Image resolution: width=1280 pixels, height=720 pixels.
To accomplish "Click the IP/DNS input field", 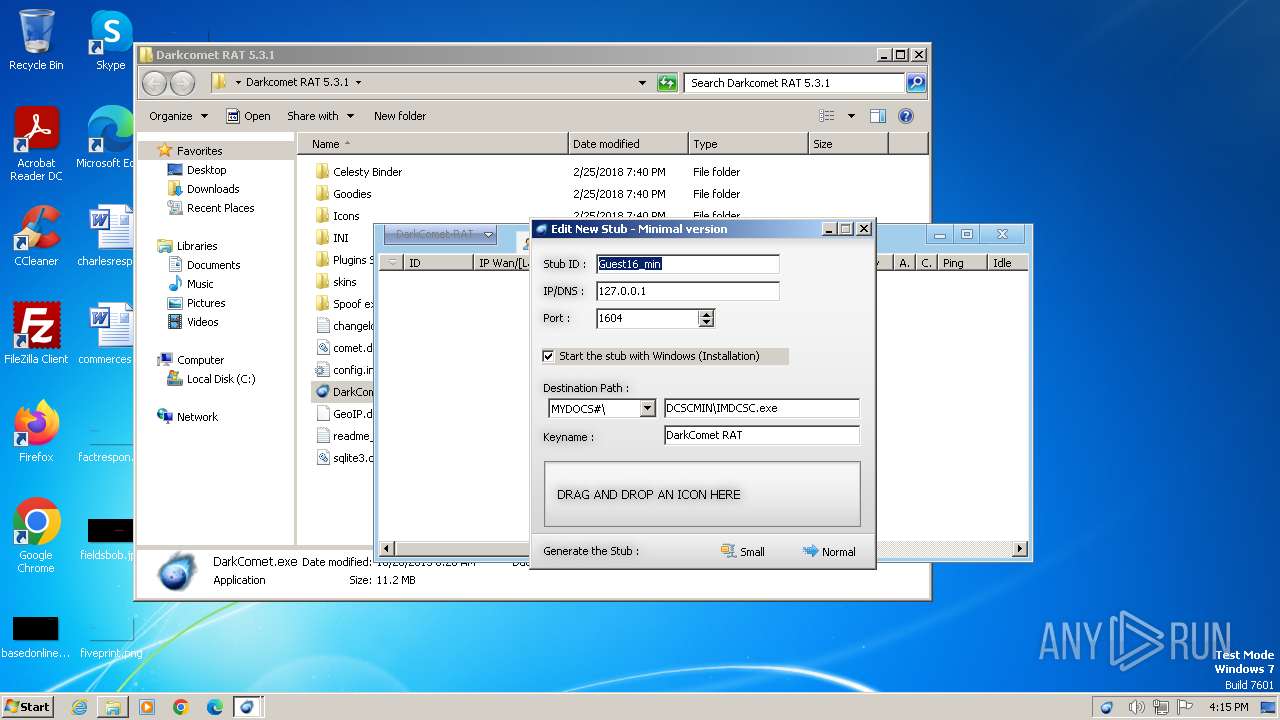I will (x=687, y=291).
